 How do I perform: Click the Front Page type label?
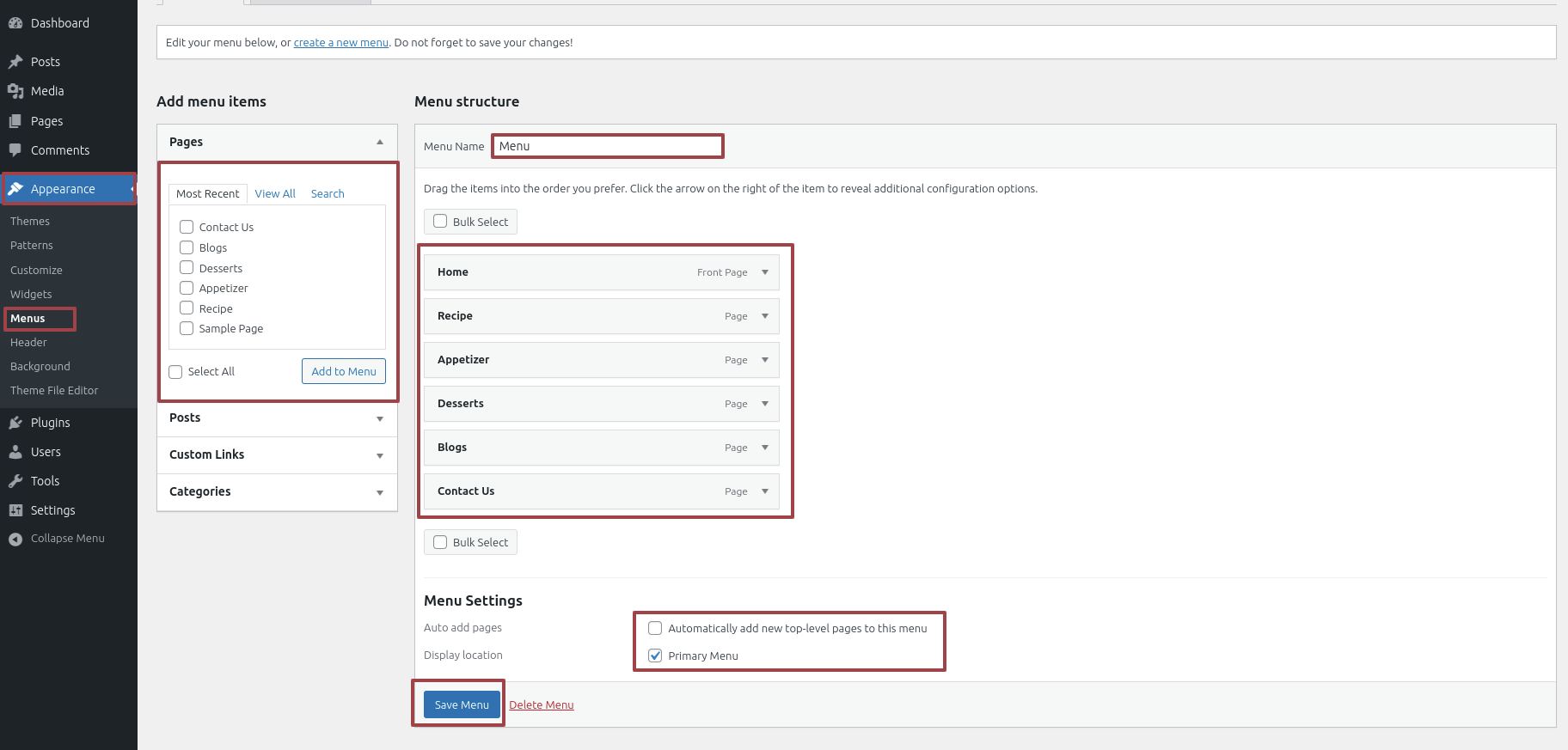pyautogui.click(x=722, y=272)
